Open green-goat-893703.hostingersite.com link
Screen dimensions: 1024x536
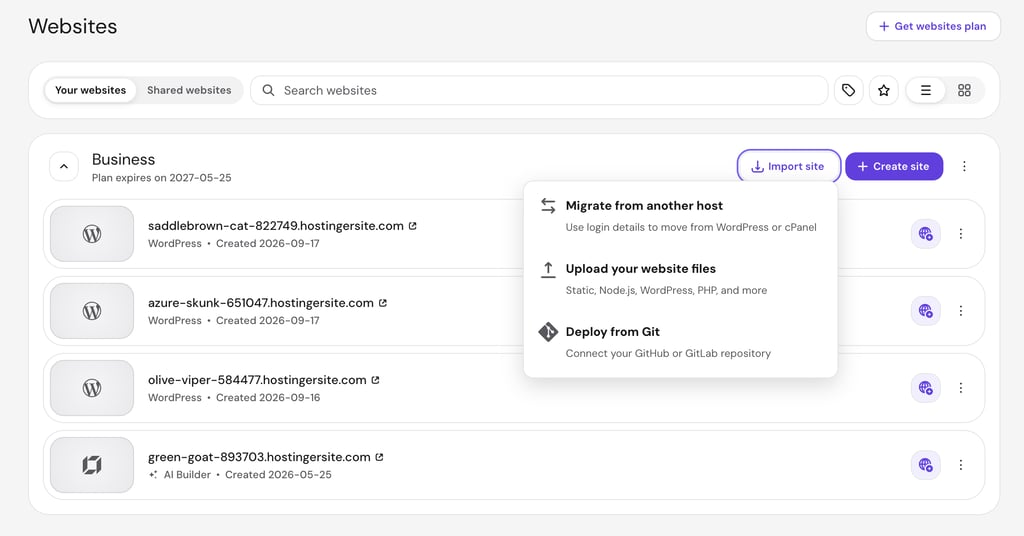[x=259, y=457]
